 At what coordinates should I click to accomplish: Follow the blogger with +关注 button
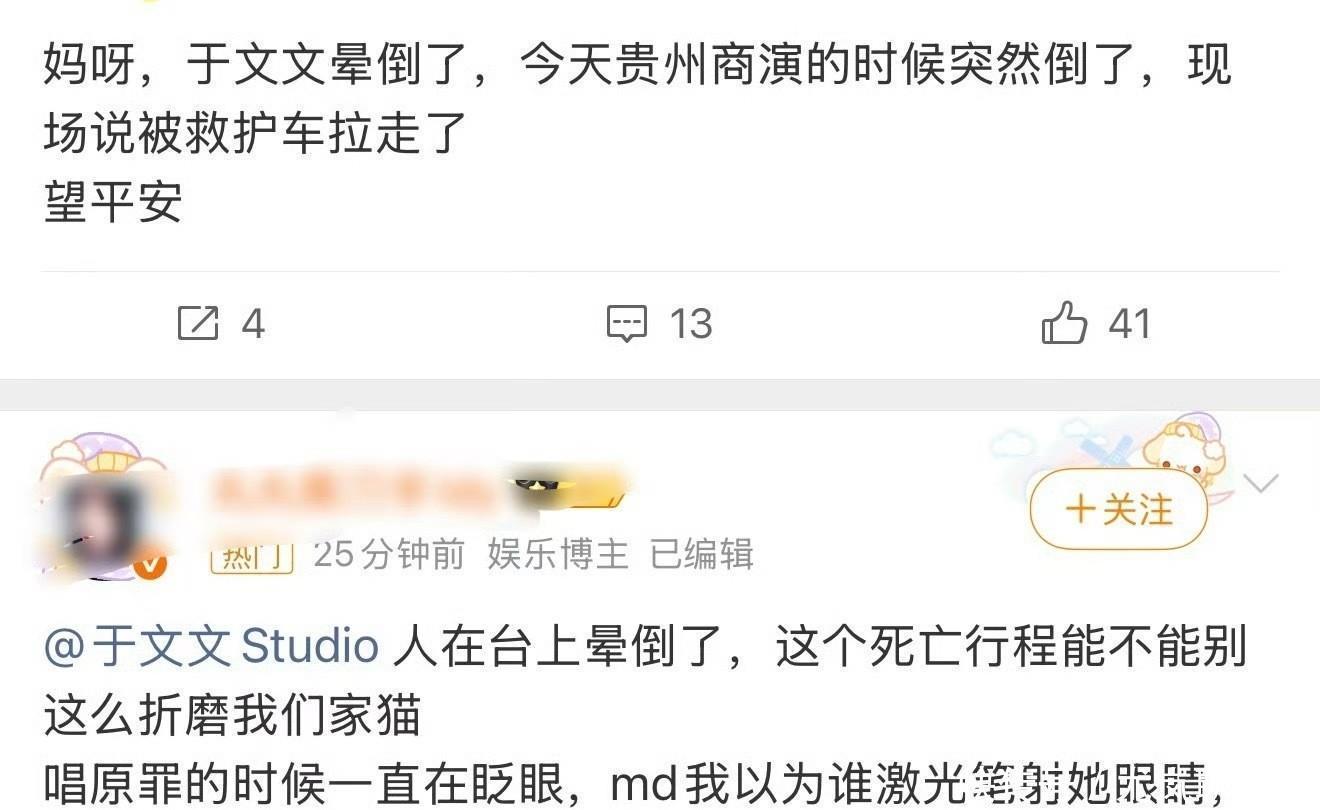pyautogui.click(x=1119, y=510)
